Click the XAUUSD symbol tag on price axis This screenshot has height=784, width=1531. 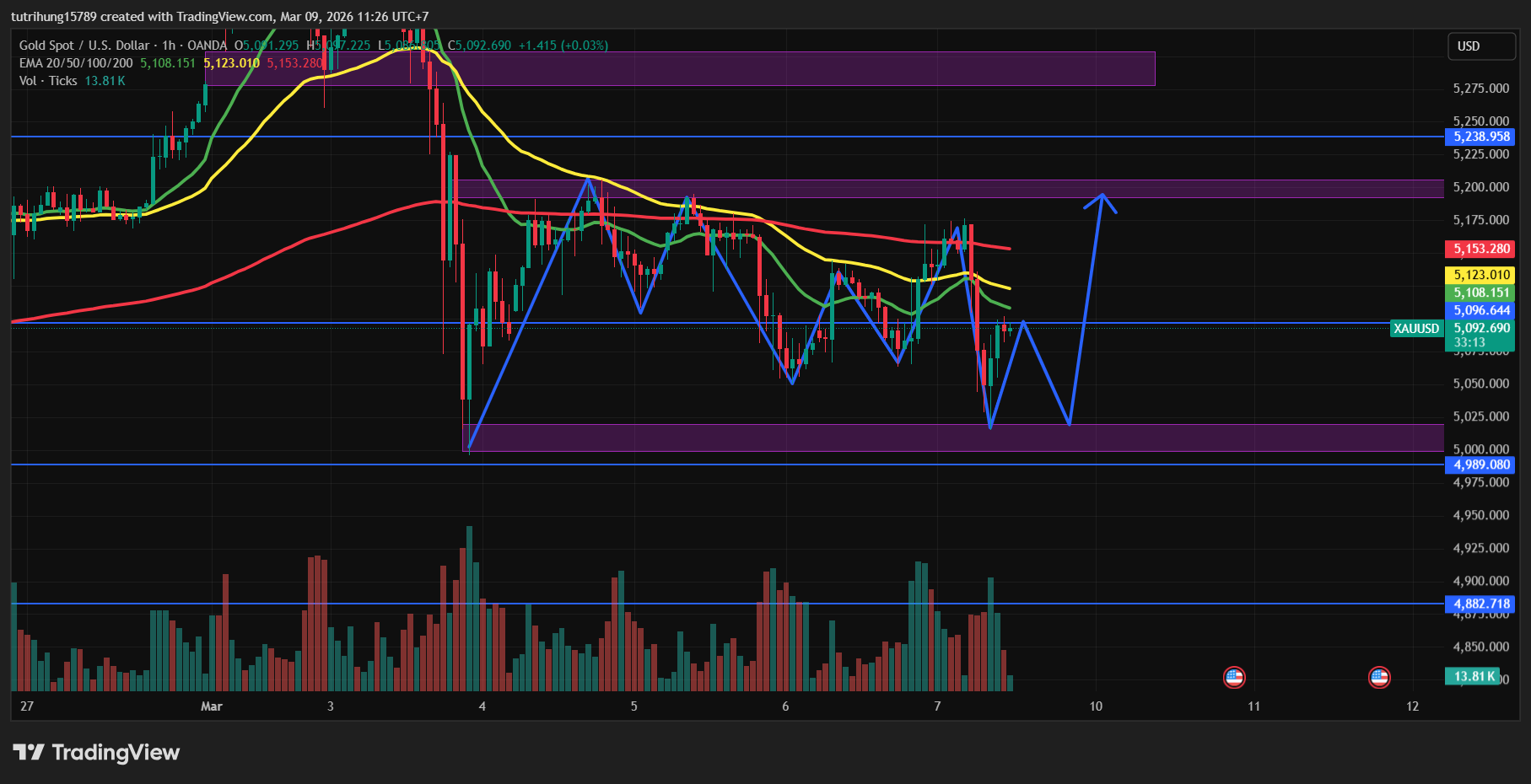1416,329
